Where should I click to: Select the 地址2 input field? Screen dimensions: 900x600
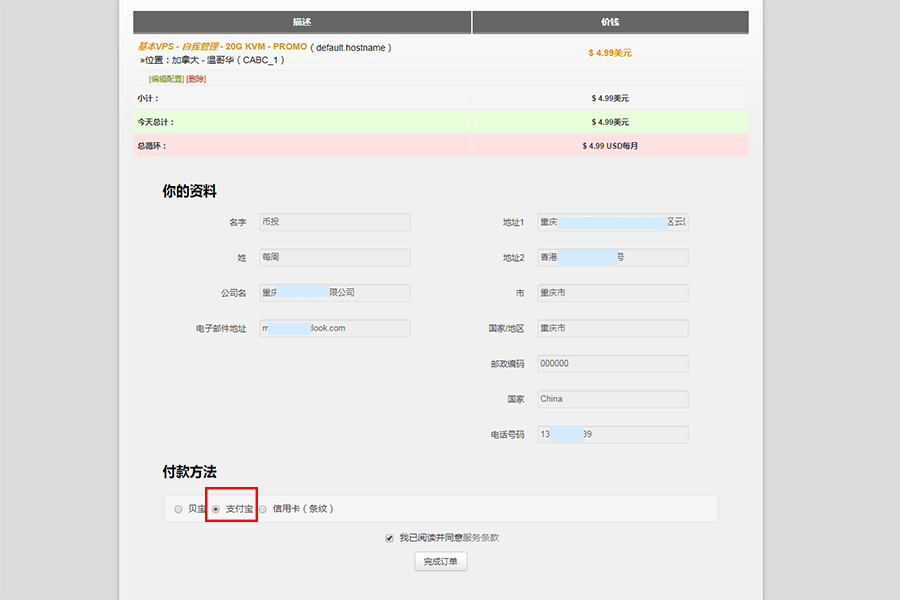coord(612,257)
